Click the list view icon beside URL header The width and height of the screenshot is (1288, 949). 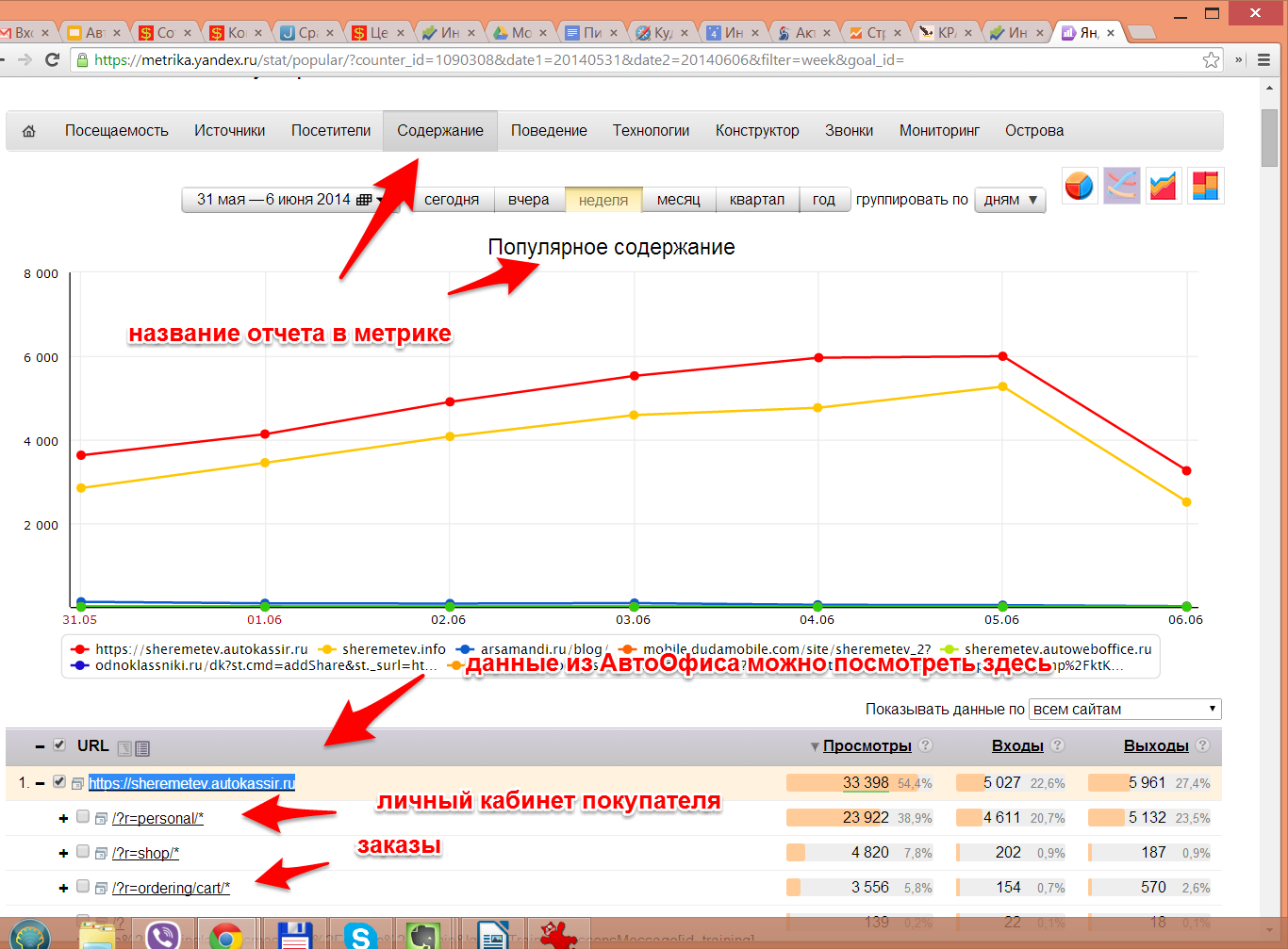click(142, 748)
